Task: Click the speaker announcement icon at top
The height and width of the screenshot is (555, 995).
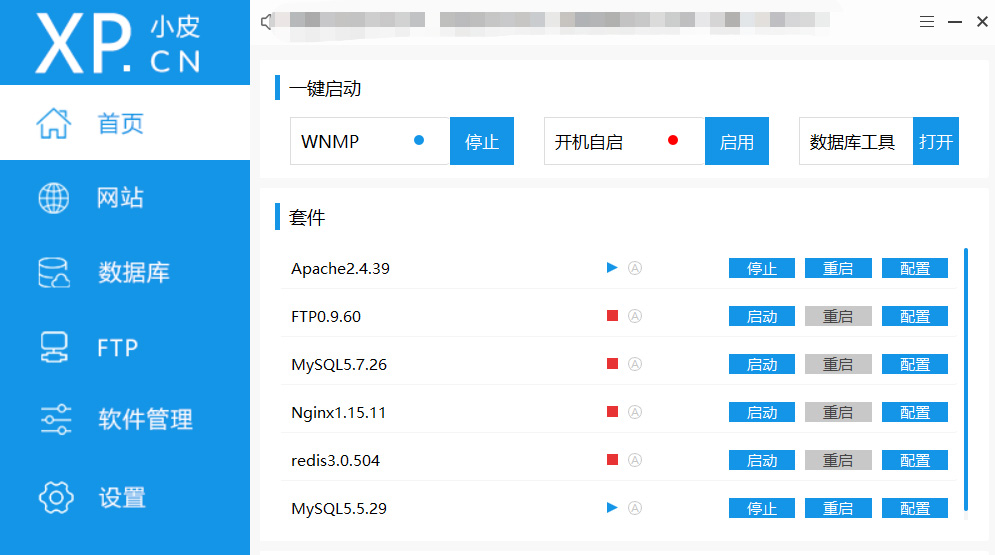Action: (x=266, y=22)
